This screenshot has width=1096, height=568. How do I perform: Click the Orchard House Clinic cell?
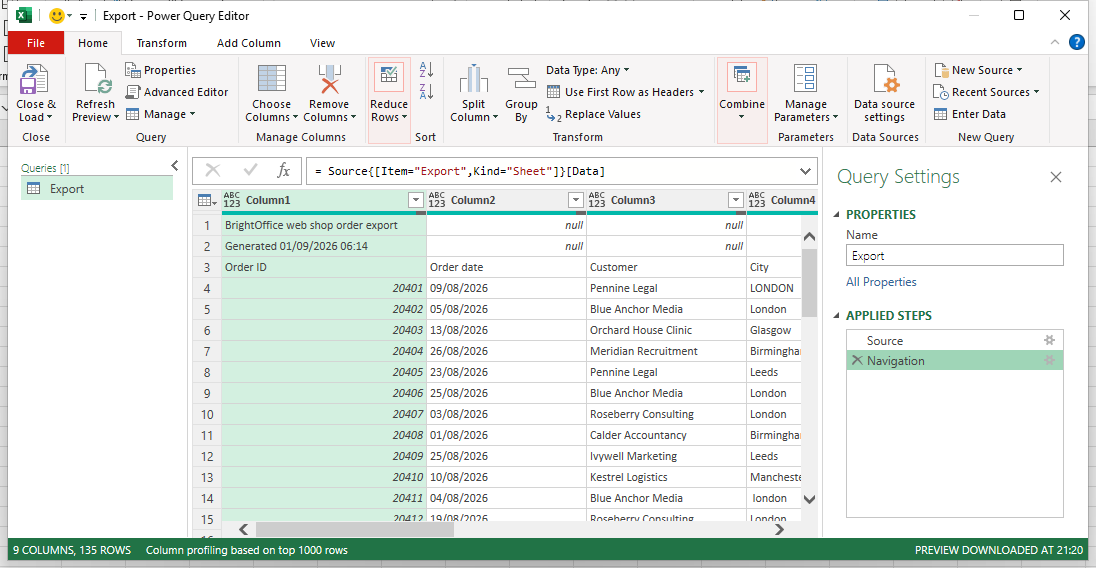click(x=666, y=330)
